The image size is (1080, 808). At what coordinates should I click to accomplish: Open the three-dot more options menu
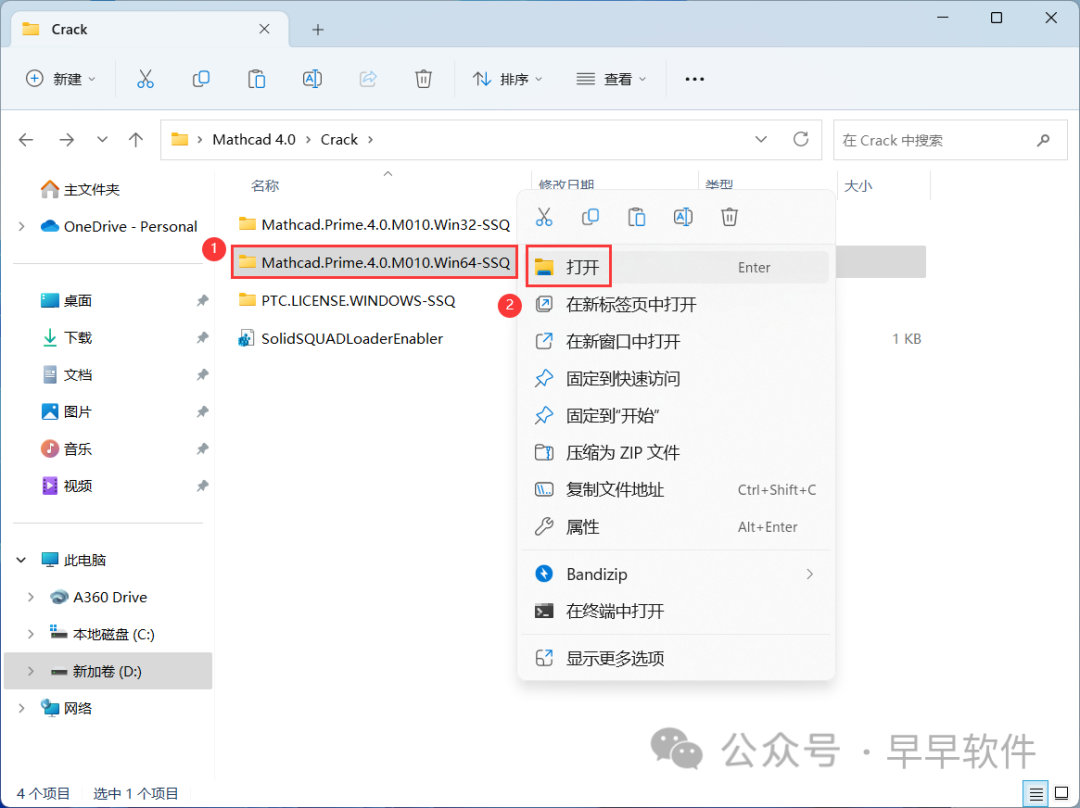[694, 79]
